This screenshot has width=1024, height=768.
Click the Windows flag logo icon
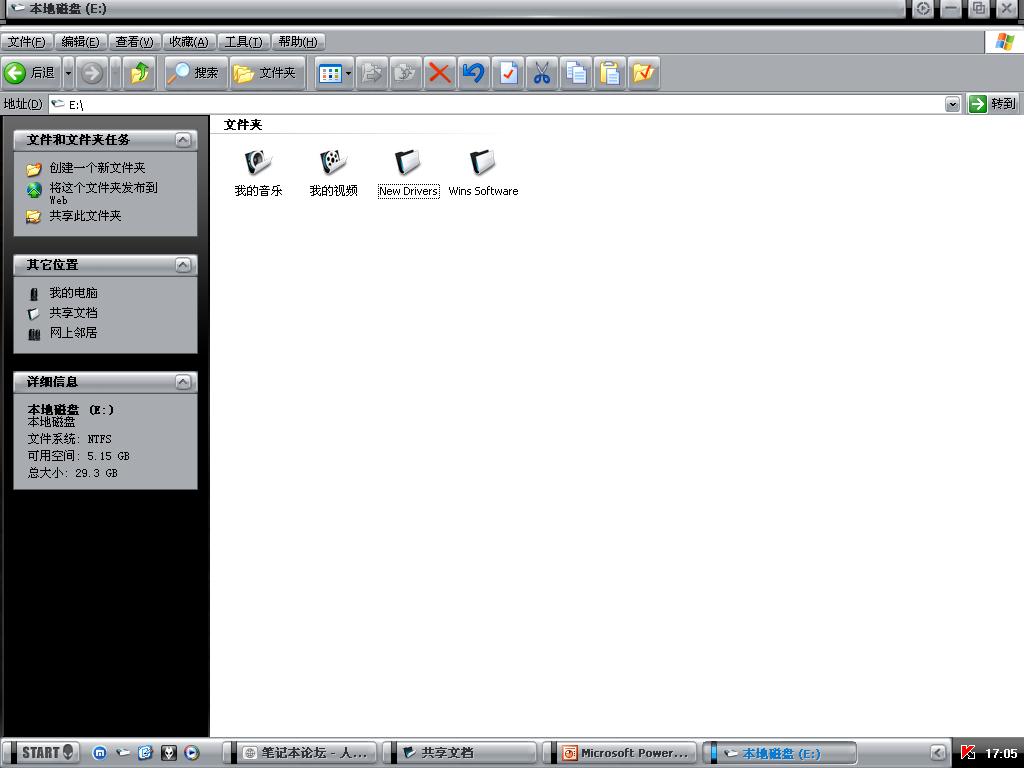click(1004, 42)
